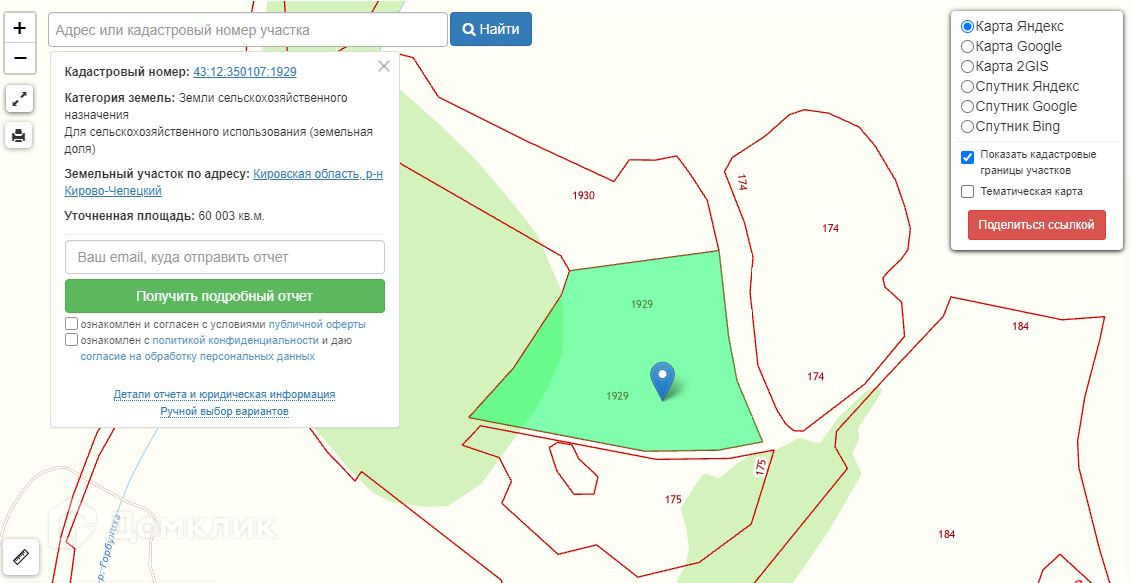Open согласие на обработку персональных данных link
Viewport: 1131px width, 583px height.
point(198,356)
